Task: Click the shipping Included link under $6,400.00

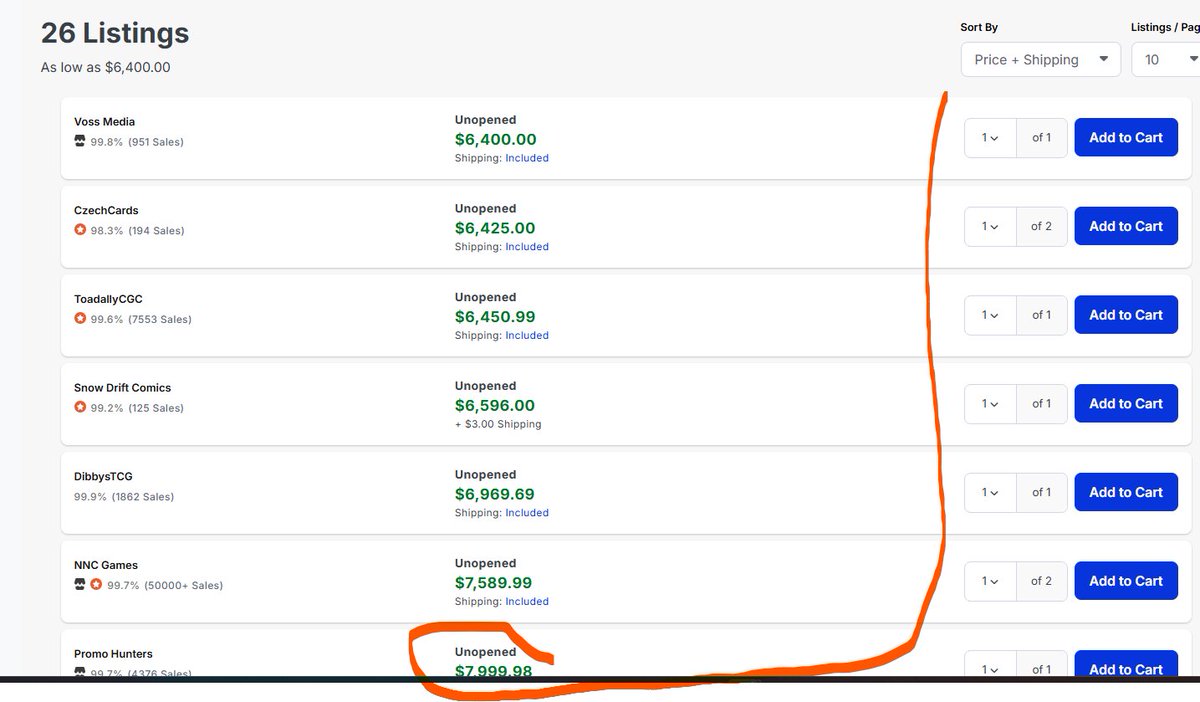Action: 527,158
